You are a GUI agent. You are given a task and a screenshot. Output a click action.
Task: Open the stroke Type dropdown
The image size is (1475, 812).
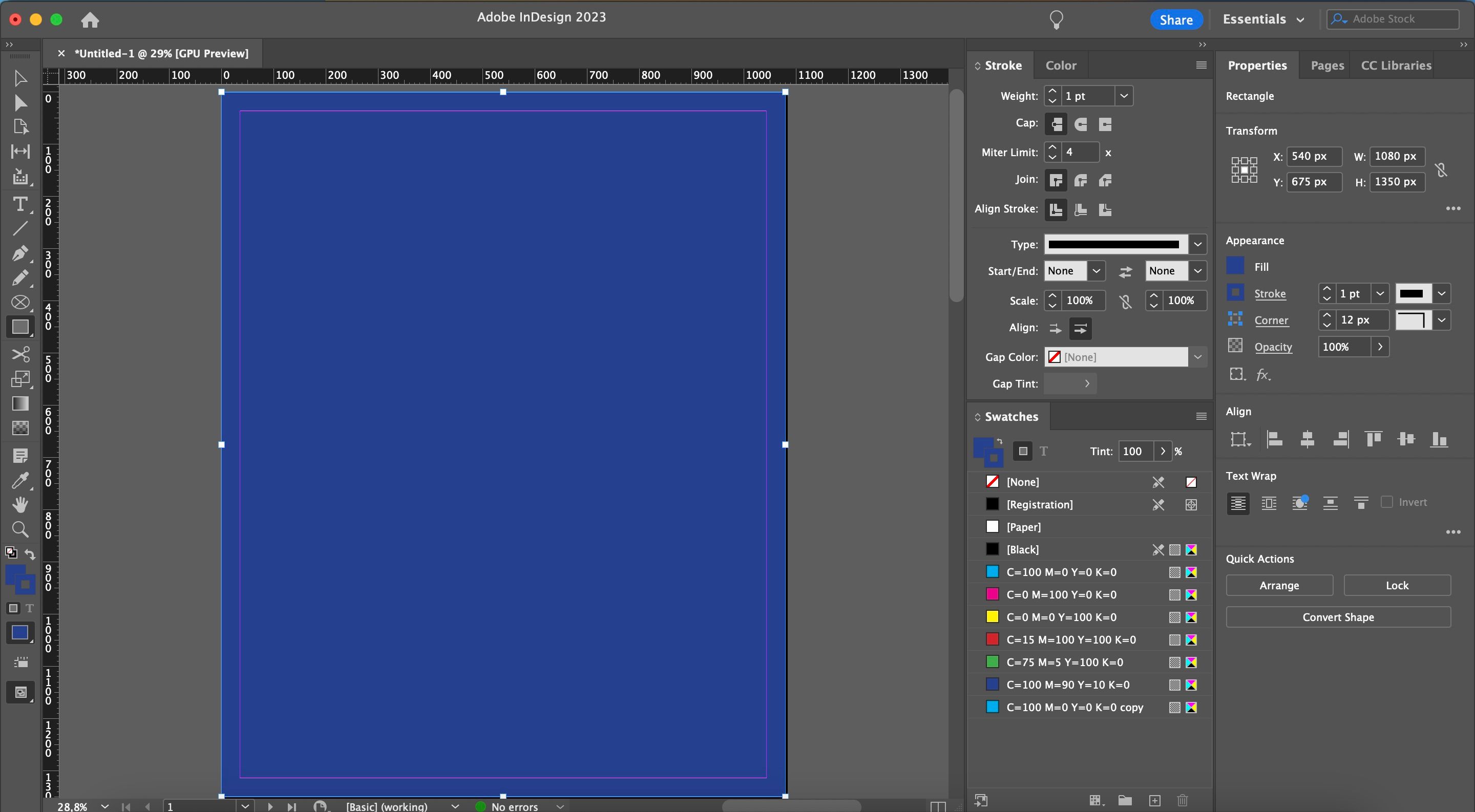click(x=1198, y=244)
